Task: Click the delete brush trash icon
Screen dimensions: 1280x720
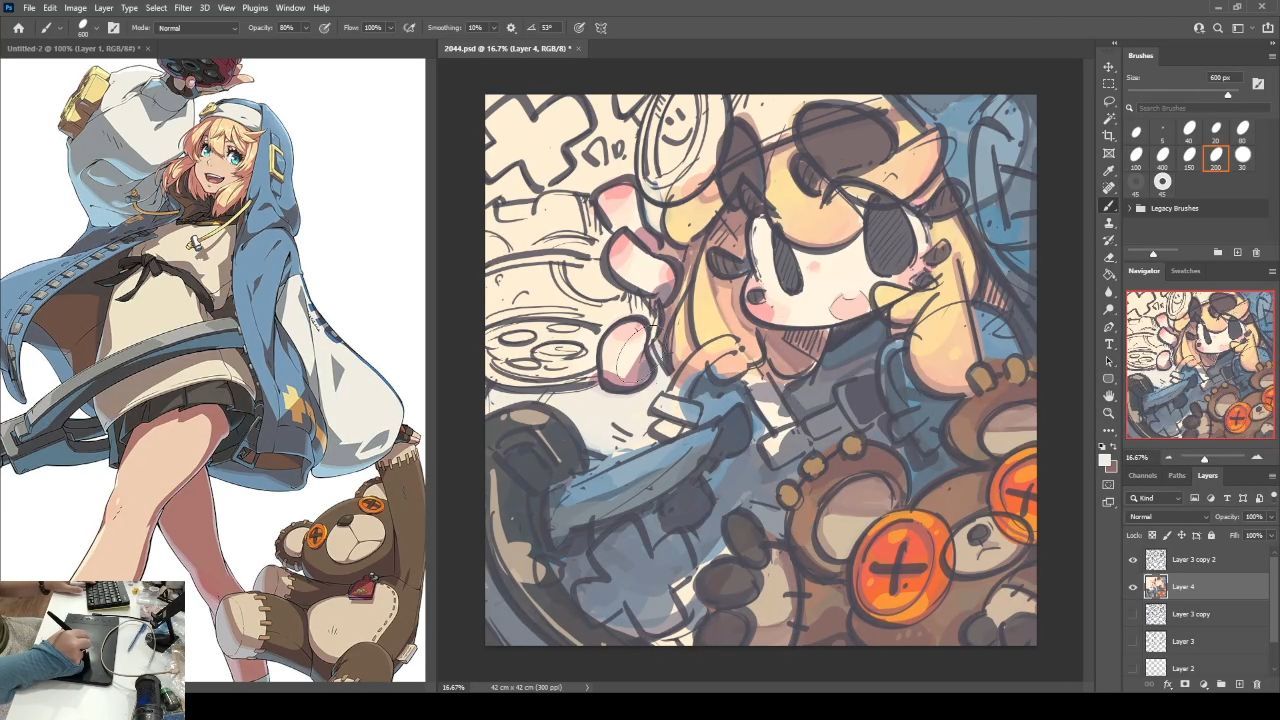Action: point(1257,252)
